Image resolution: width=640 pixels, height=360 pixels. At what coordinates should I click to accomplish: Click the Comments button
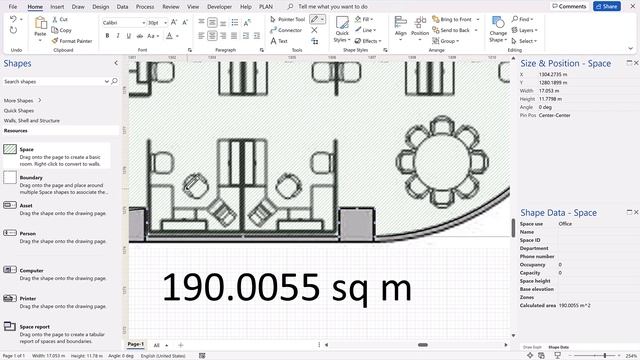[x=569, y=6]
